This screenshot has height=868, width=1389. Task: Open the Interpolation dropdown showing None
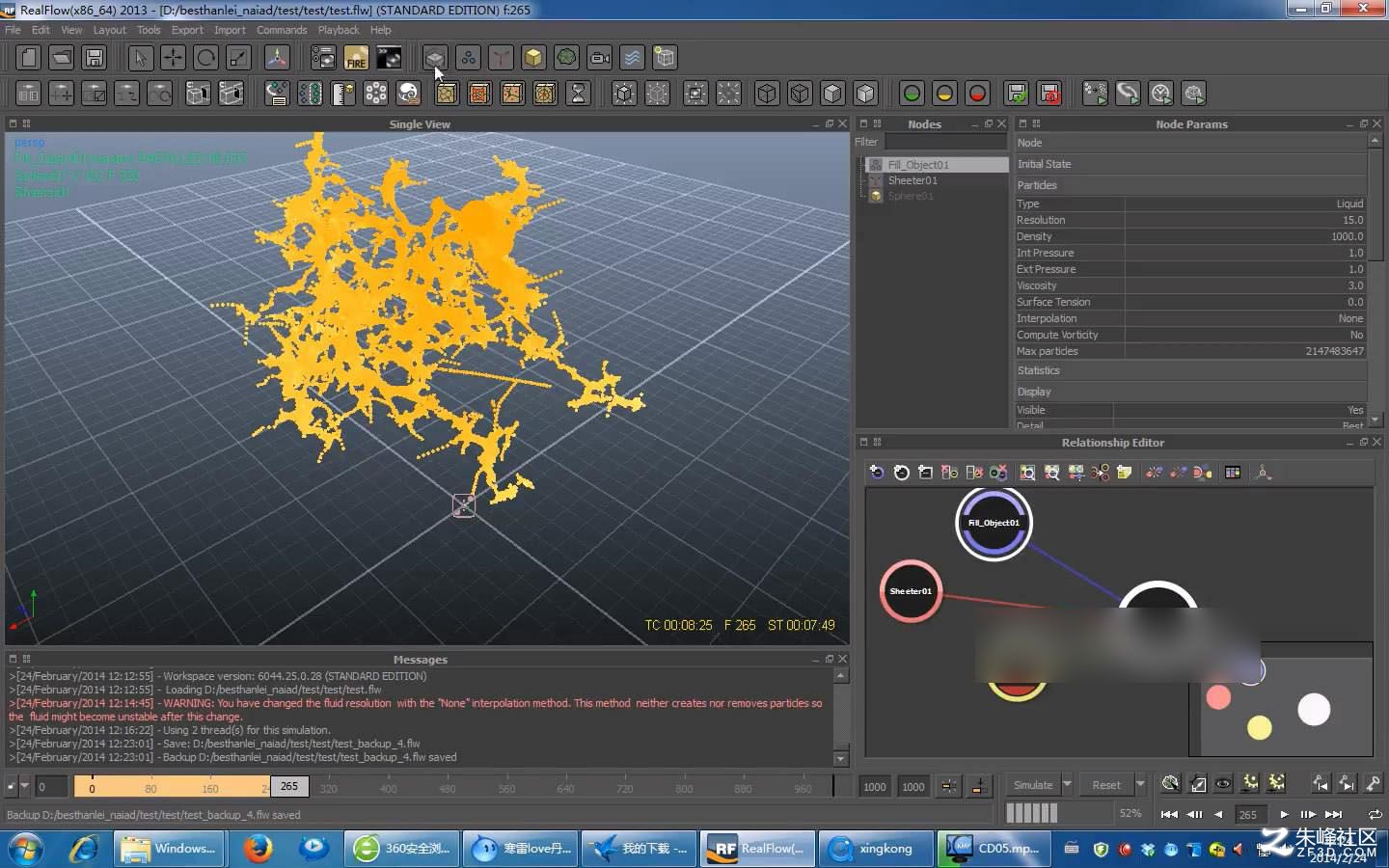tap(1244, 318)
